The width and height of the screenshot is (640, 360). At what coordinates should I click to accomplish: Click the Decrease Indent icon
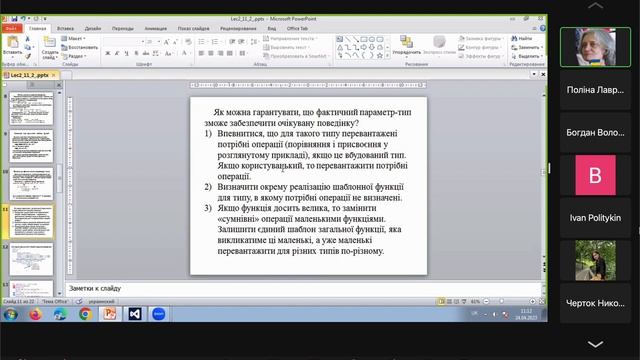(x=232, y=42)
